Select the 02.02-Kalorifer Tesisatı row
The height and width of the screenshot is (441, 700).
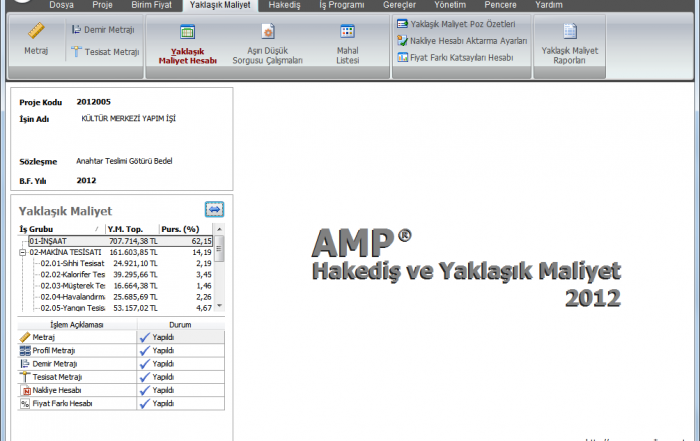pos(72,274)
